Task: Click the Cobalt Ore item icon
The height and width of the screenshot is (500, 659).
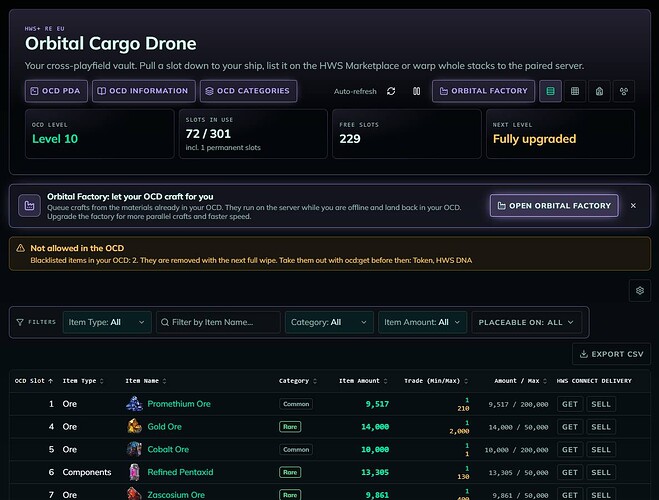Action: 134,449
